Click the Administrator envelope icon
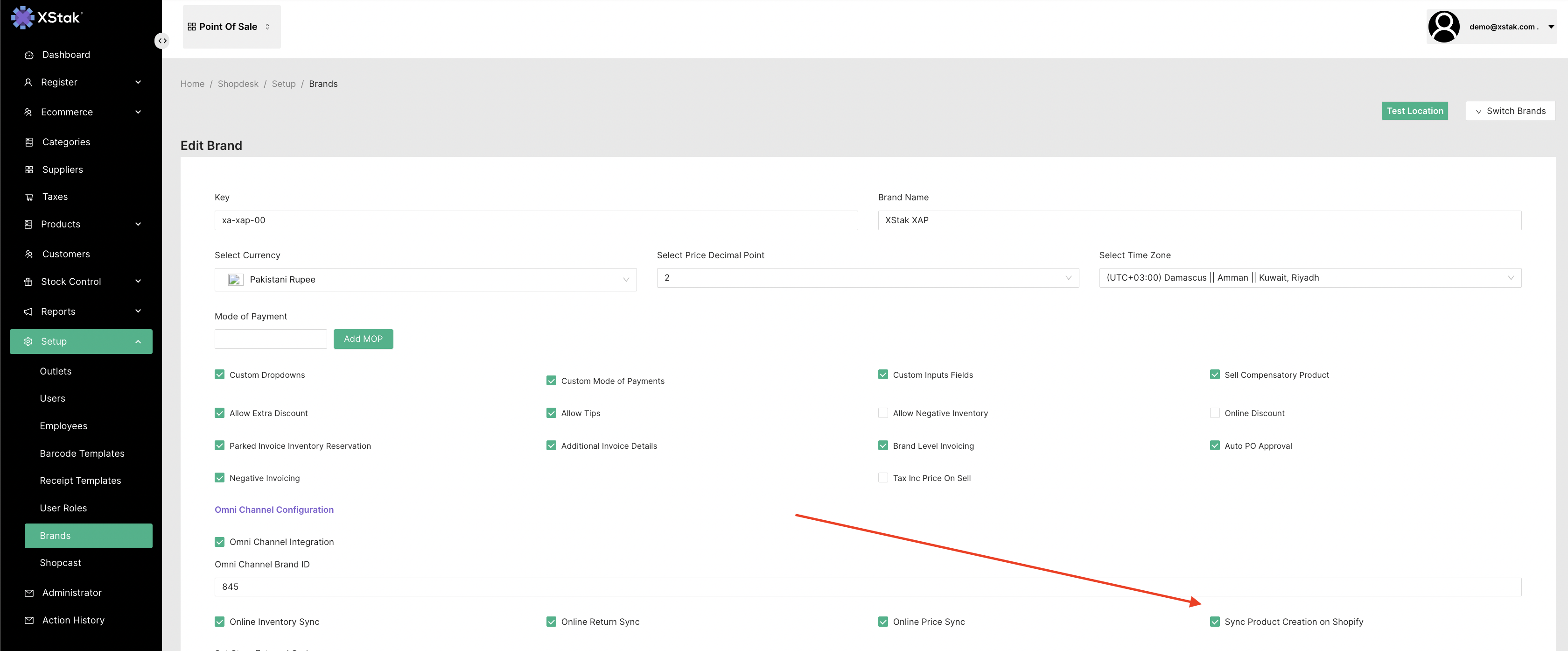 coord(28,593)
